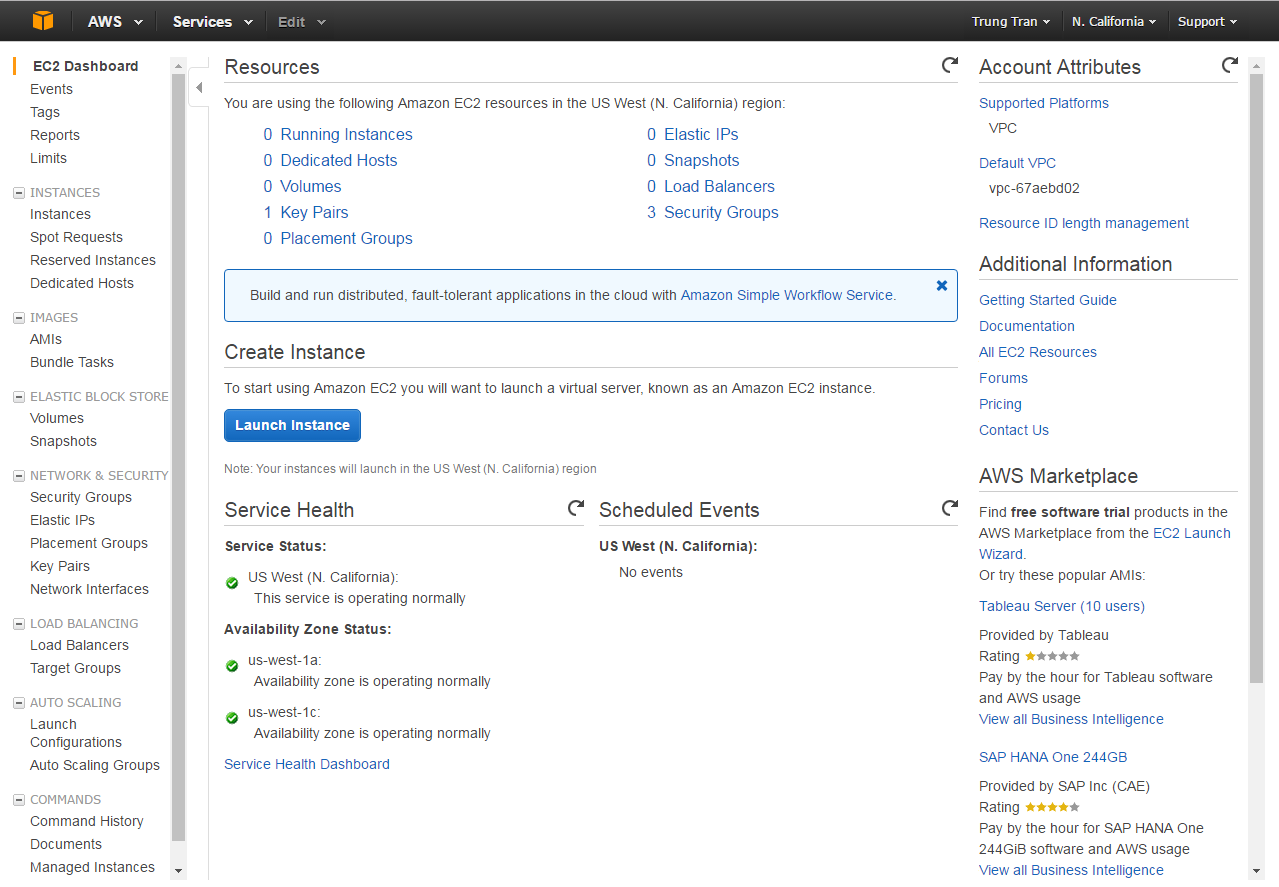Click the us-west-1c green status icon
This screenshot has height=887, width=1279.
232,717
